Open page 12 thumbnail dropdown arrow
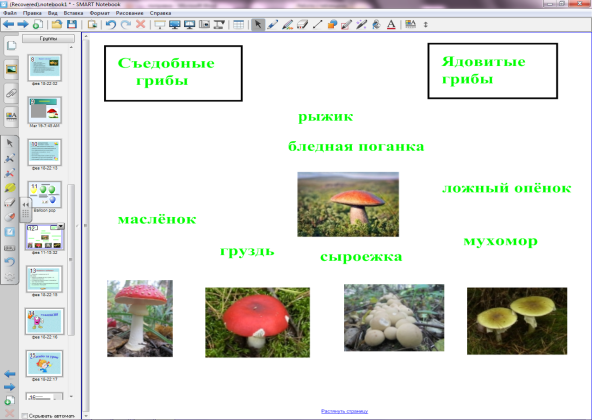This screenshot has width=592, height=420. point(60,226)
